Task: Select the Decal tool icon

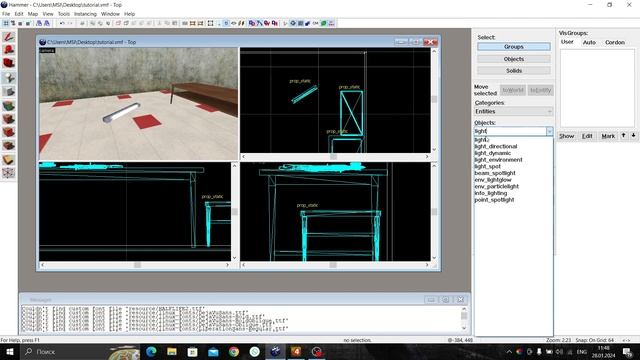Action: coord(9,132)
